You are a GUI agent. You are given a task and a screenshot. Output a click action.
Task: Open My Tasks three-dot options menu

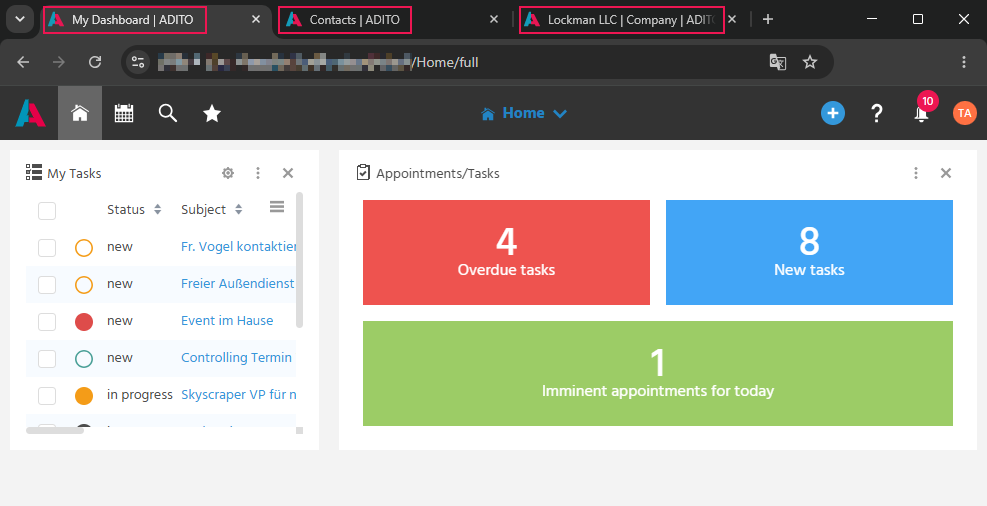point(258,173)
